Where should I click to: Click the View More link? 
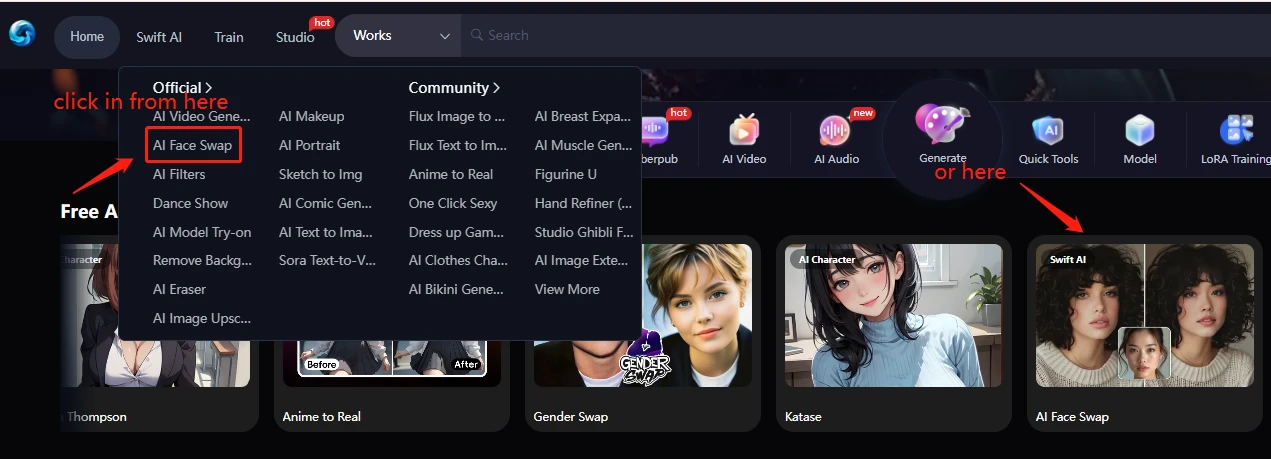click(x=567, y=289)
